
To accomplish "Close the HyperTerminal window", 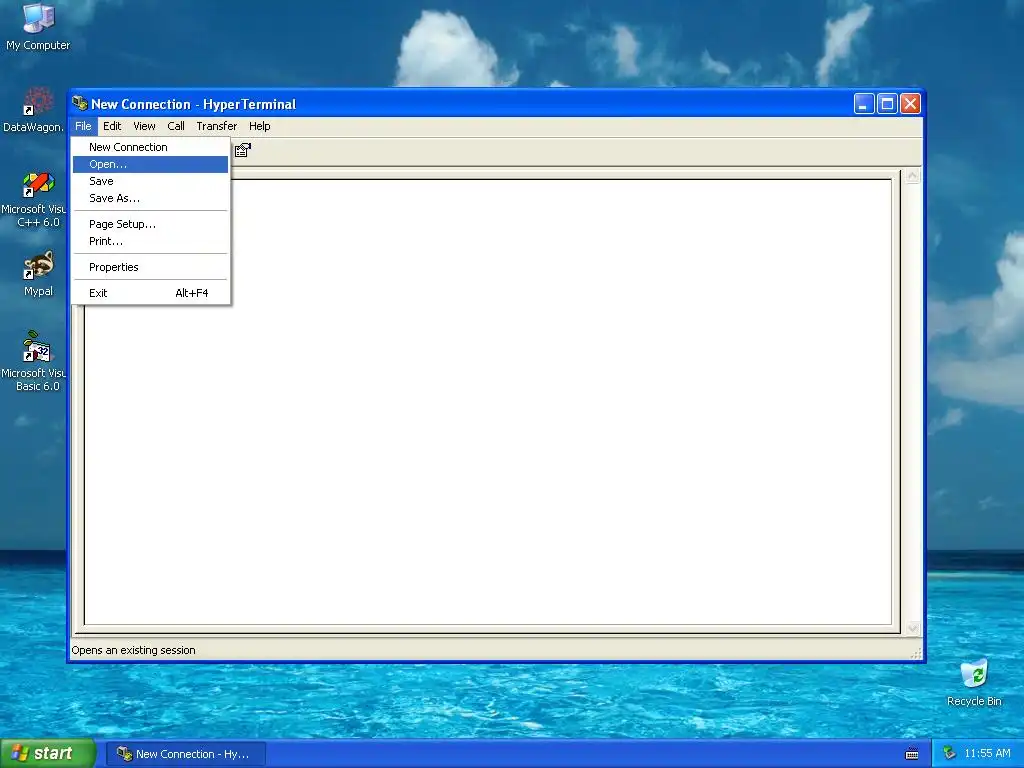I will click(910, 103).
